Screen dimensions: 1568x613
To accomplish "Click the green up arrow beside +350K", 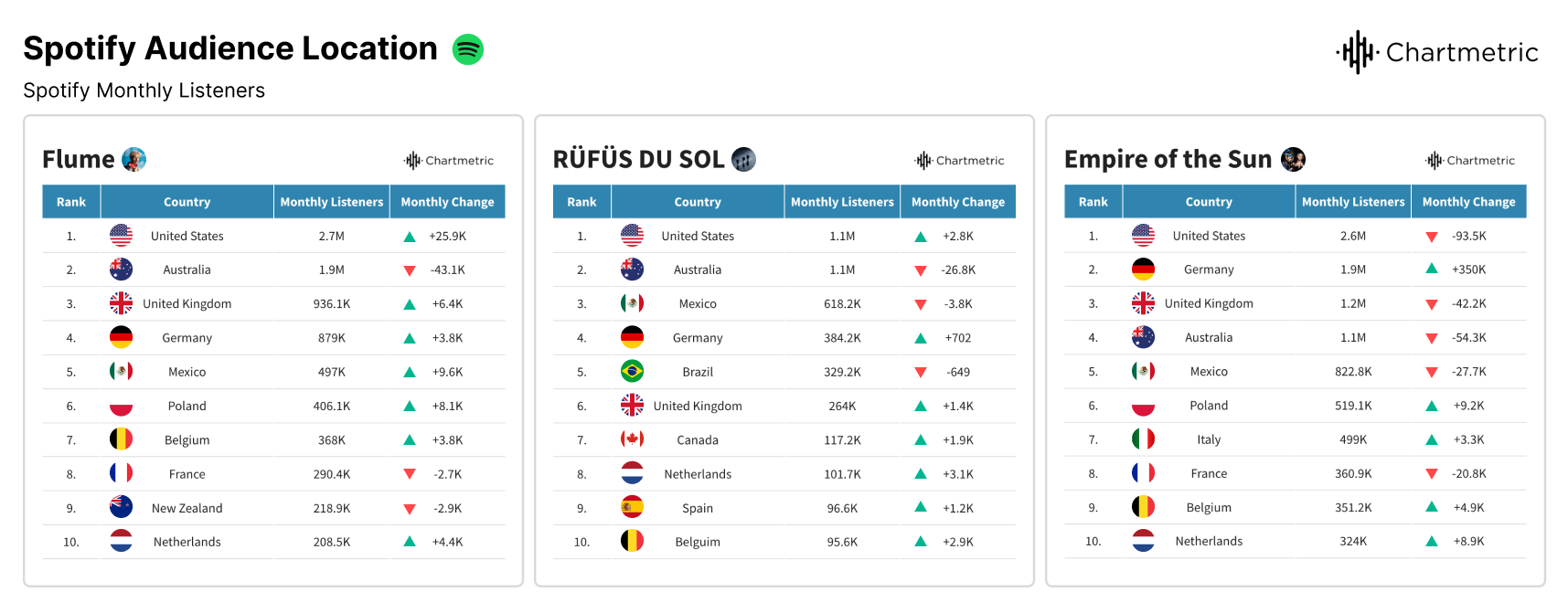I will (x=1432, y=270).
